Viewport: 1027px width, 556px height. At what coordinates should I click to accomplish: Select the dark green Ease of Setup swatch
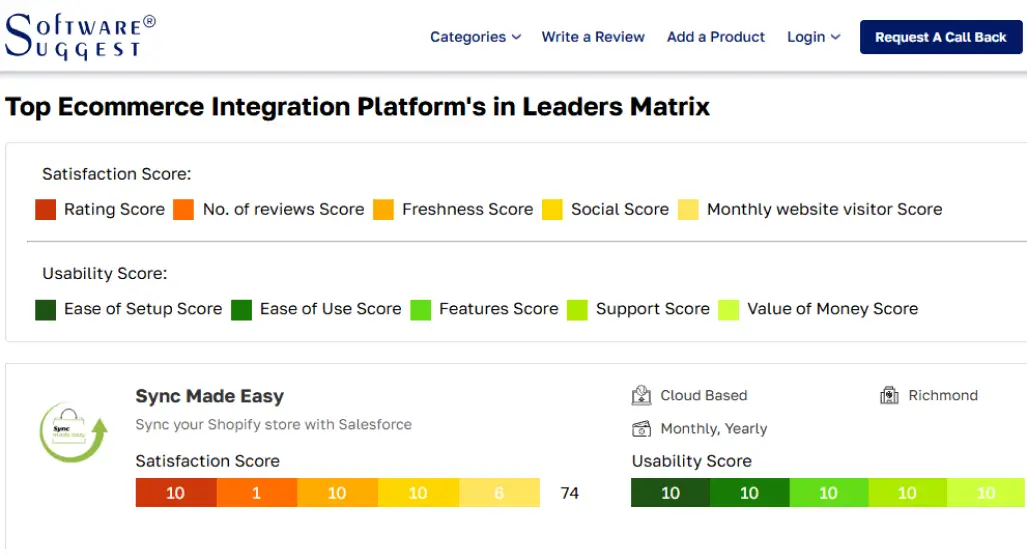click(45, 310)
